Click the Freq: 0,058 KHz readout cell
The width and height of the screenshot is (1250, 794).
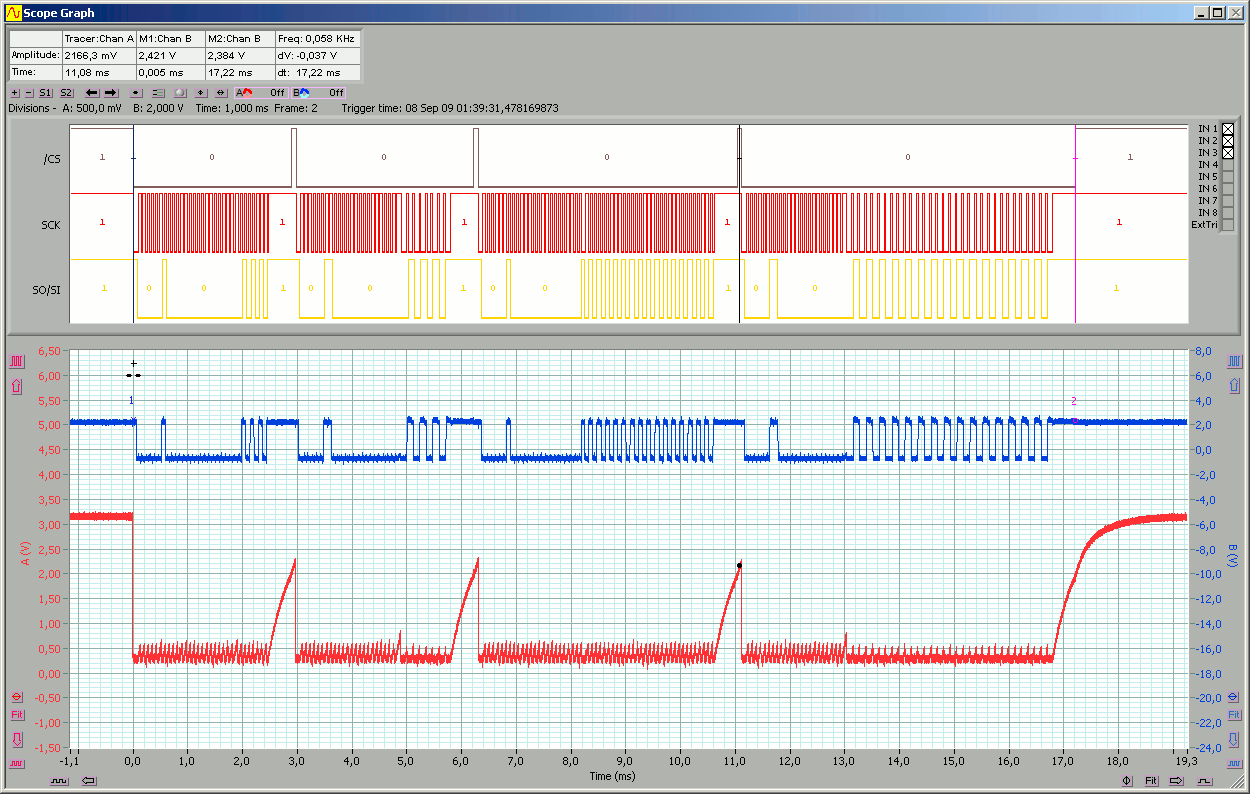point(318,38)
